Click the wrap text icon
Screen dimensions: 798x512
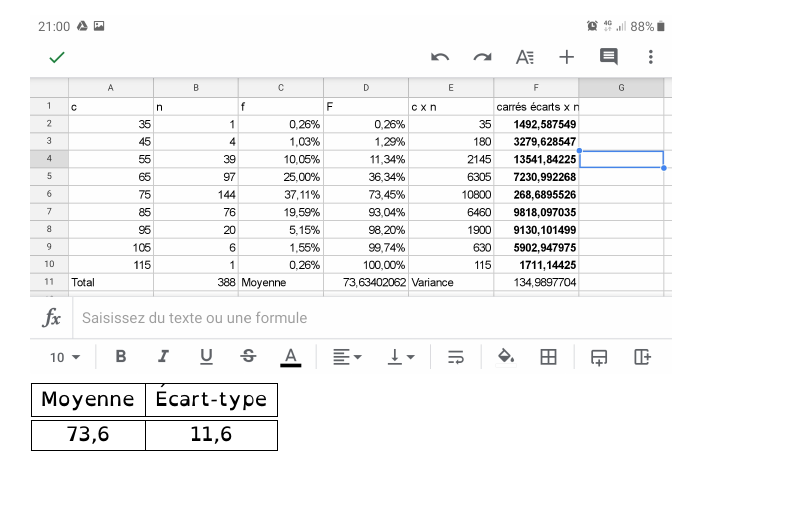pos(456,357)
